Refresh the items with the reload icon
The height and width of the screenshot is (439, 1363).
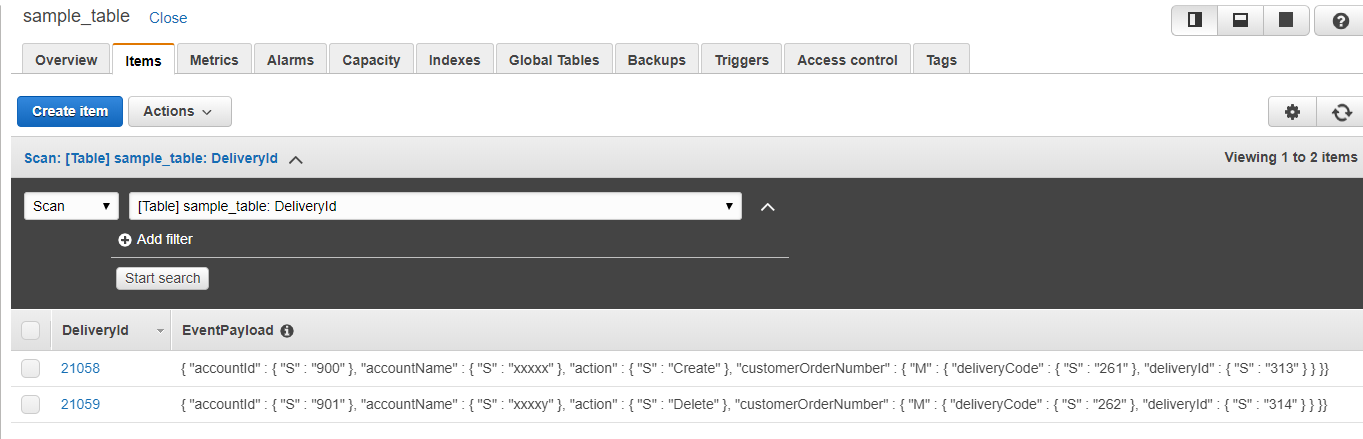pyautogui.click(x=1341, y=112)
